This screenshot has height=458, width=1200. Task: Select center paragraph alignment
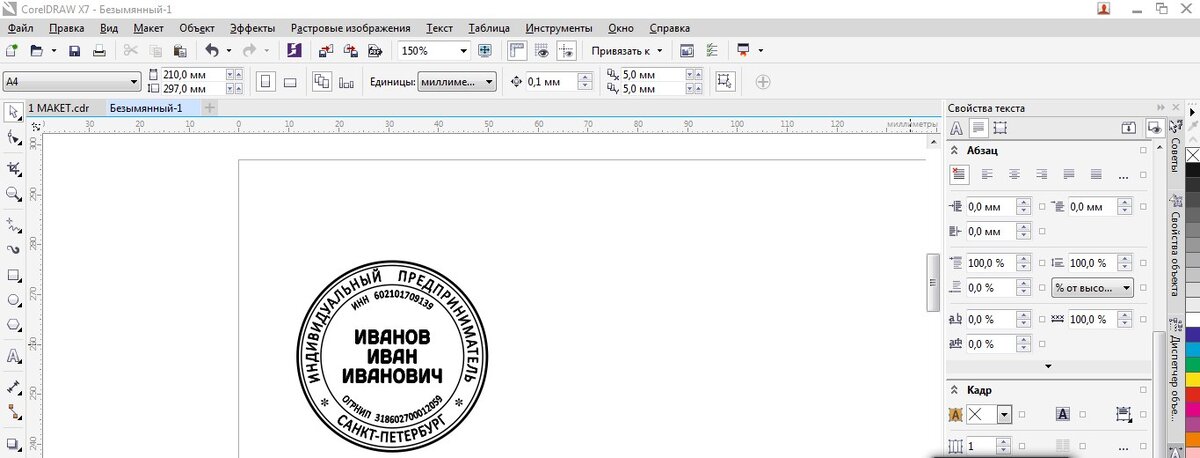point(1014,174)
